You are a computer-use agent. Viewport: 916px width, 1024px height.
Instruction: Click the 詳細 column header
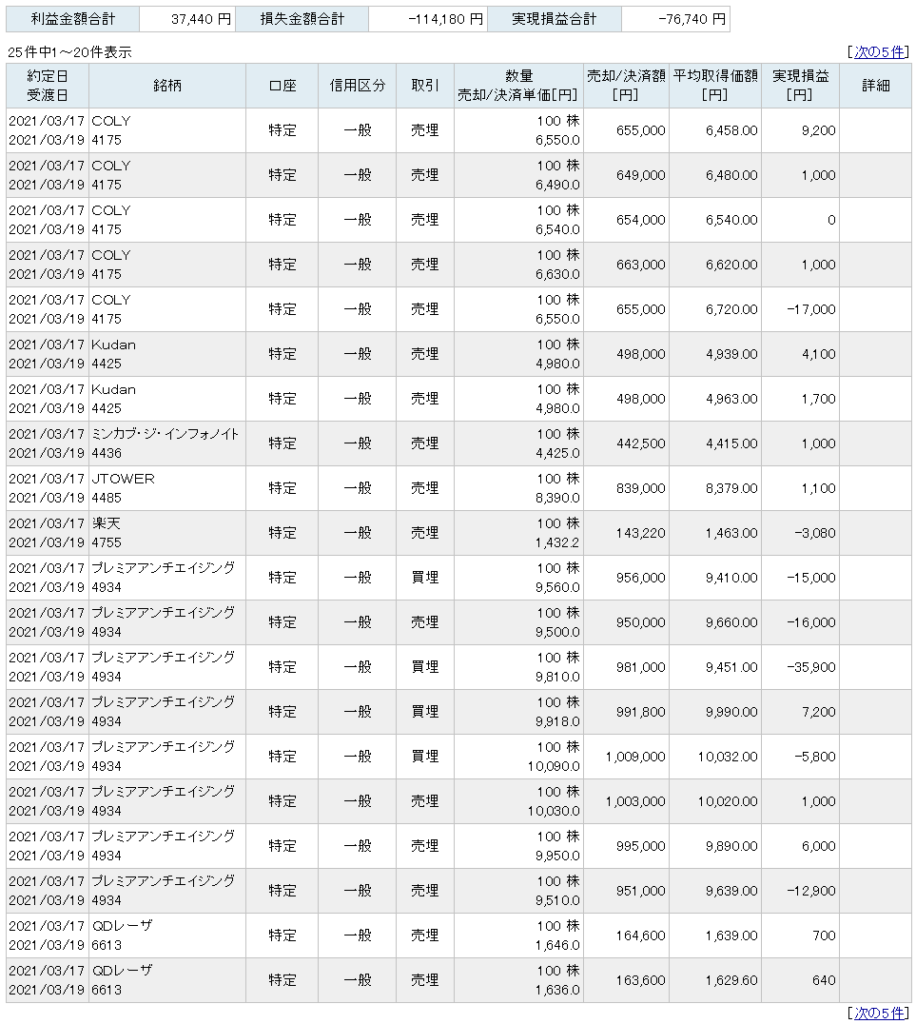[x=876, y=86]
